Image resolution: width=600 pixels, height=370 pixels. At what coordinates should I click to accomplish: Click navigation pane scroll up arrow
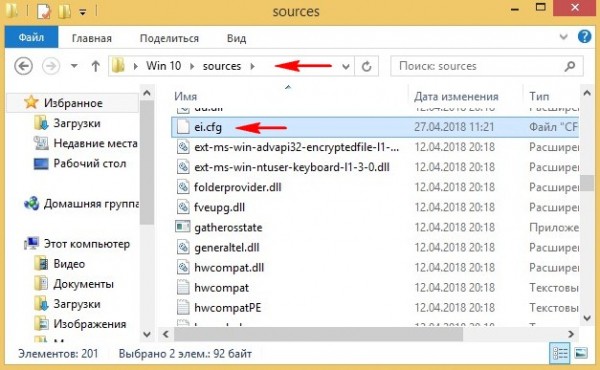(x=147, y=93)
